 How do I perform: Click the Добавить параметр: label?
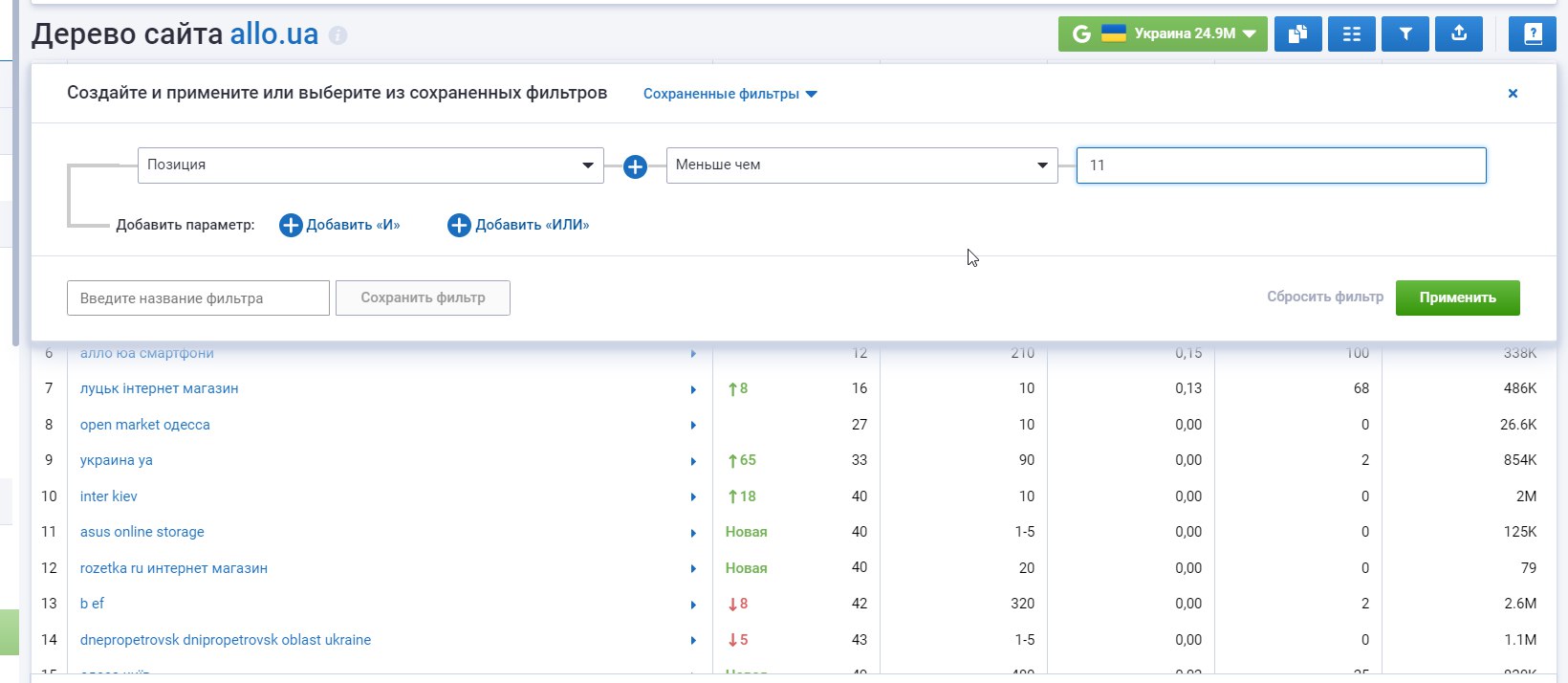[x=185, y=225]
